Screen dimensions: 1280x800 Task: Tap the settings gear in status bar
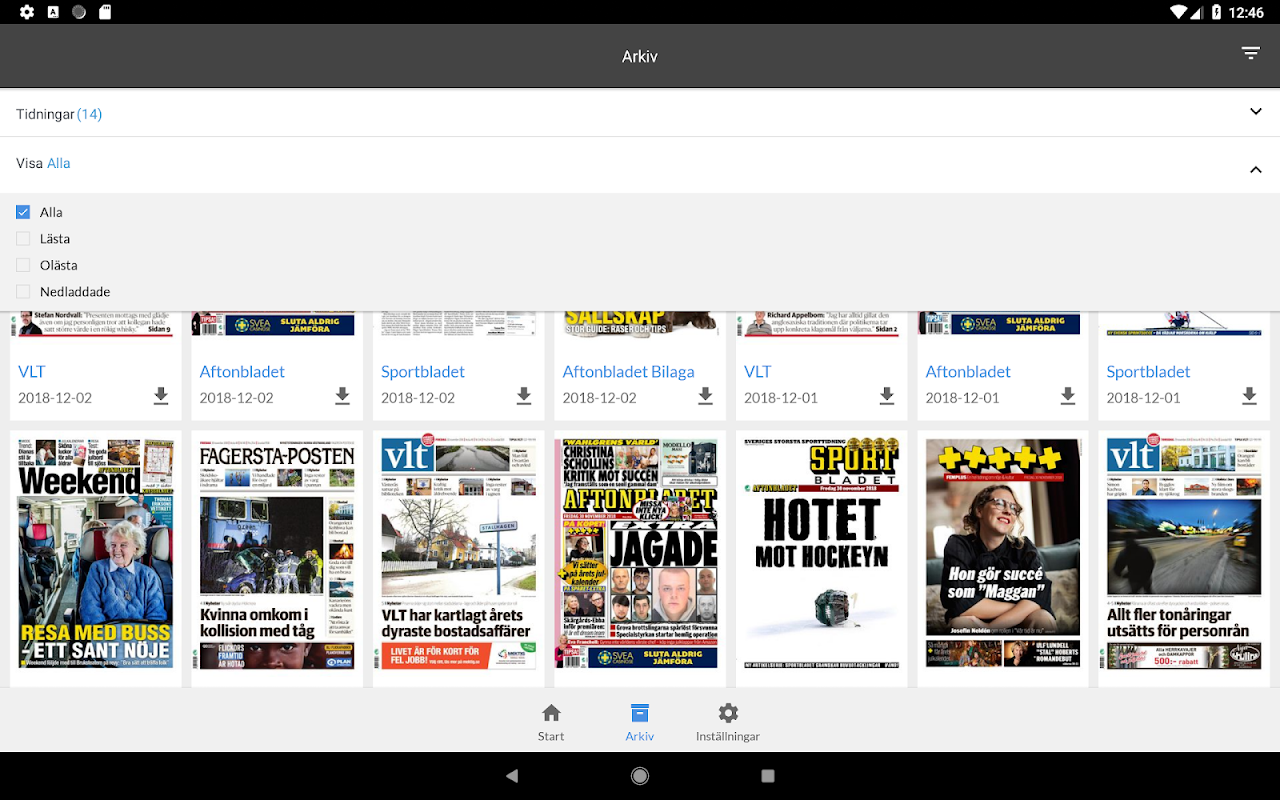[27, 12]
